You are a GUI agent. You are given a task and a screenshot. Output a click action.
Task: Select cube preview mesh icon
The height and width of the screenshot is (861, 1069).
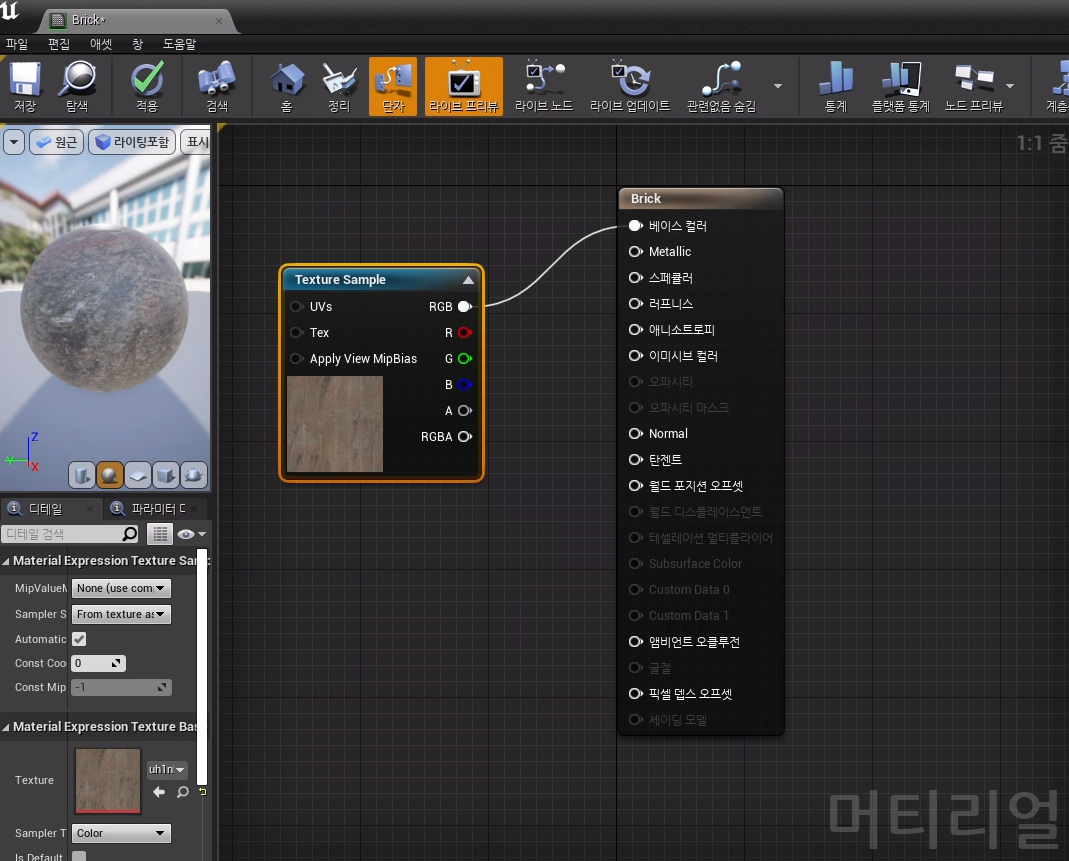click(x=166, y=474)
